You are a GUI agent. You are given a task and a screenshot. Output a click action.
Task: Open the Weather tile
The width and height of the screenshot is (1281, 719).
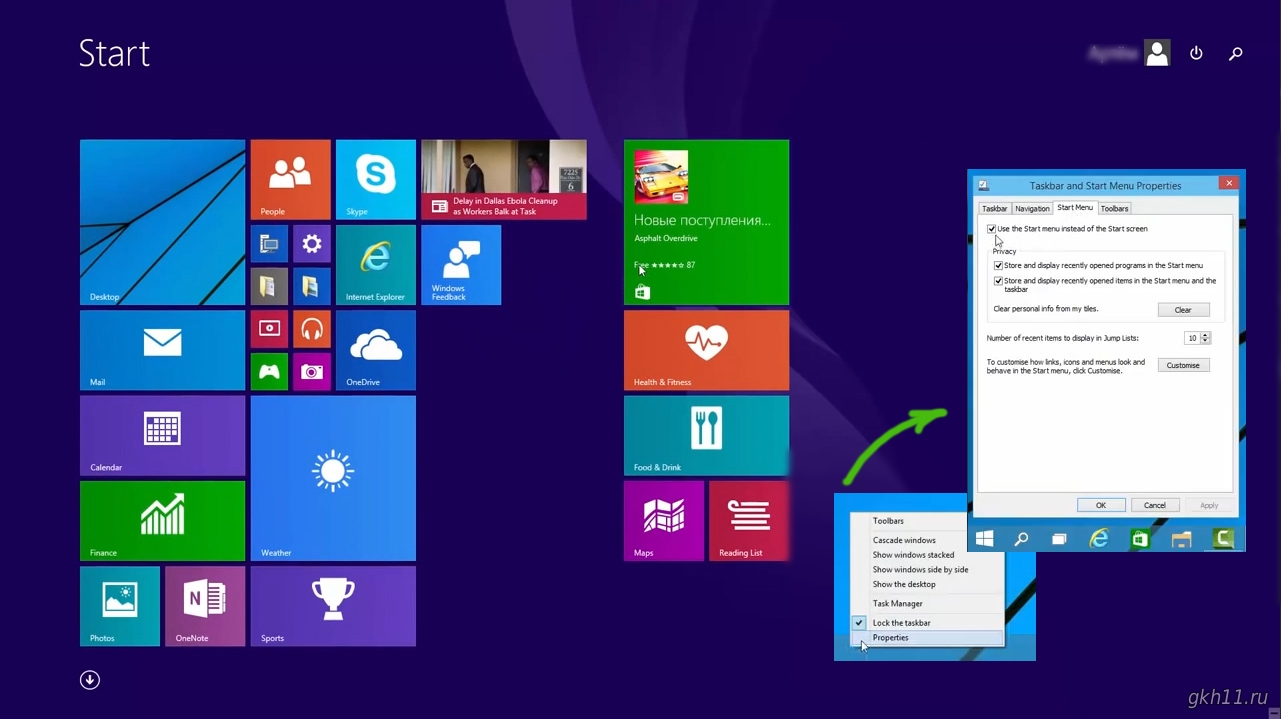click(333, 478)
